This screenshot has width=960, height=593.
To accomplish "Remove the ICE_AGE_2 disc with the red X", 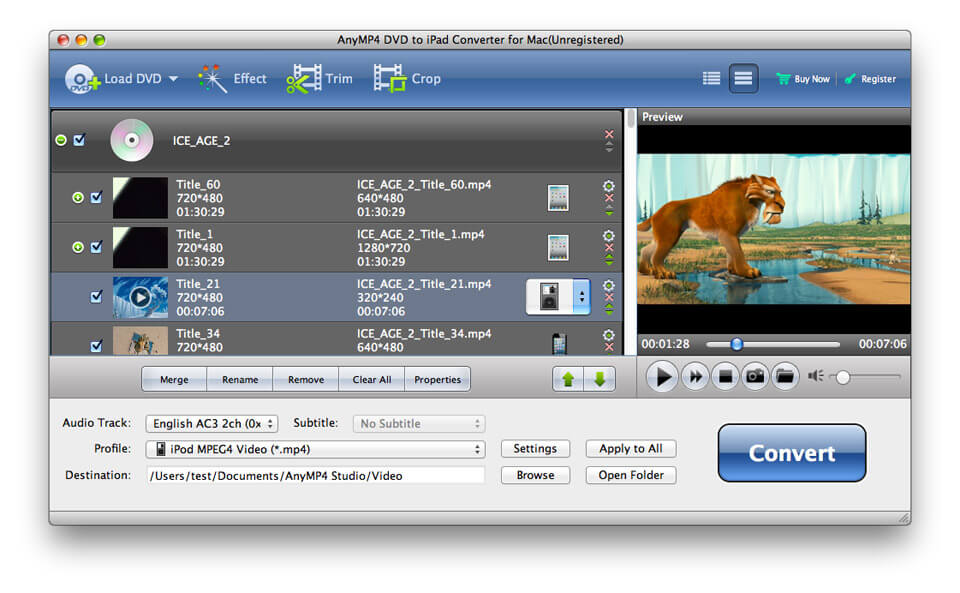I will [x=609, y=134].
